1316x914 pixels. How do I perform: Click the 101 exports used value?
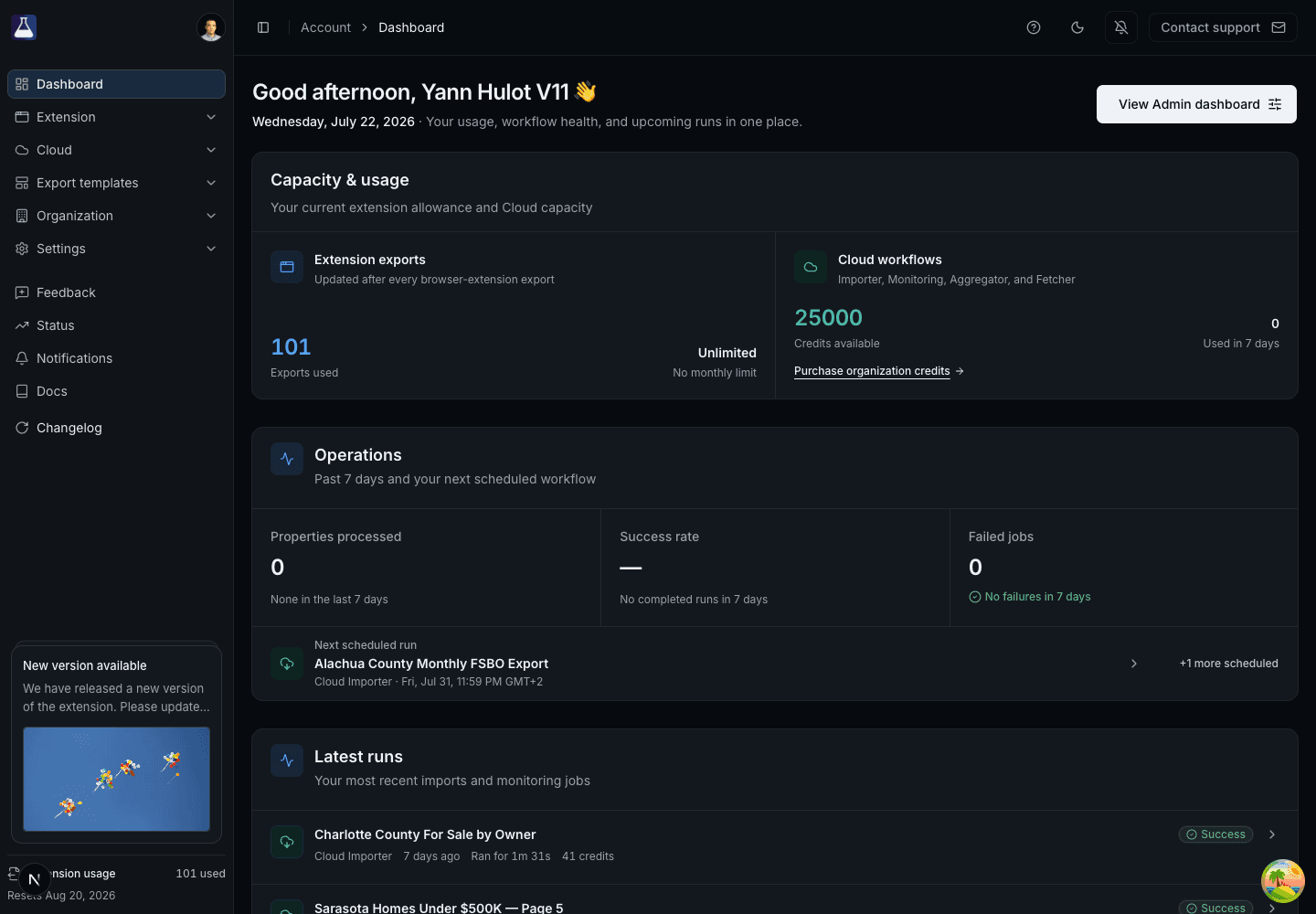point(291,346)
